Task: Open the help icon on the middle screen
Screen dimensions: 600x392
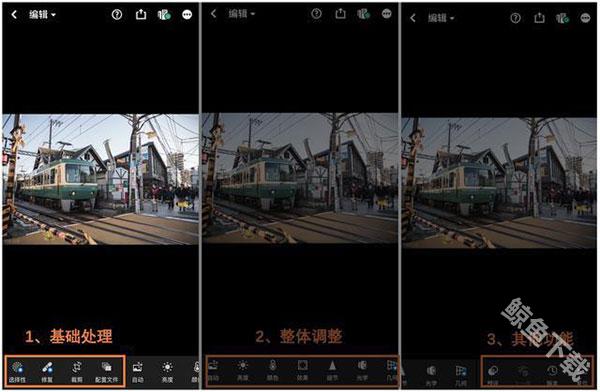Action: pos(316,14)
